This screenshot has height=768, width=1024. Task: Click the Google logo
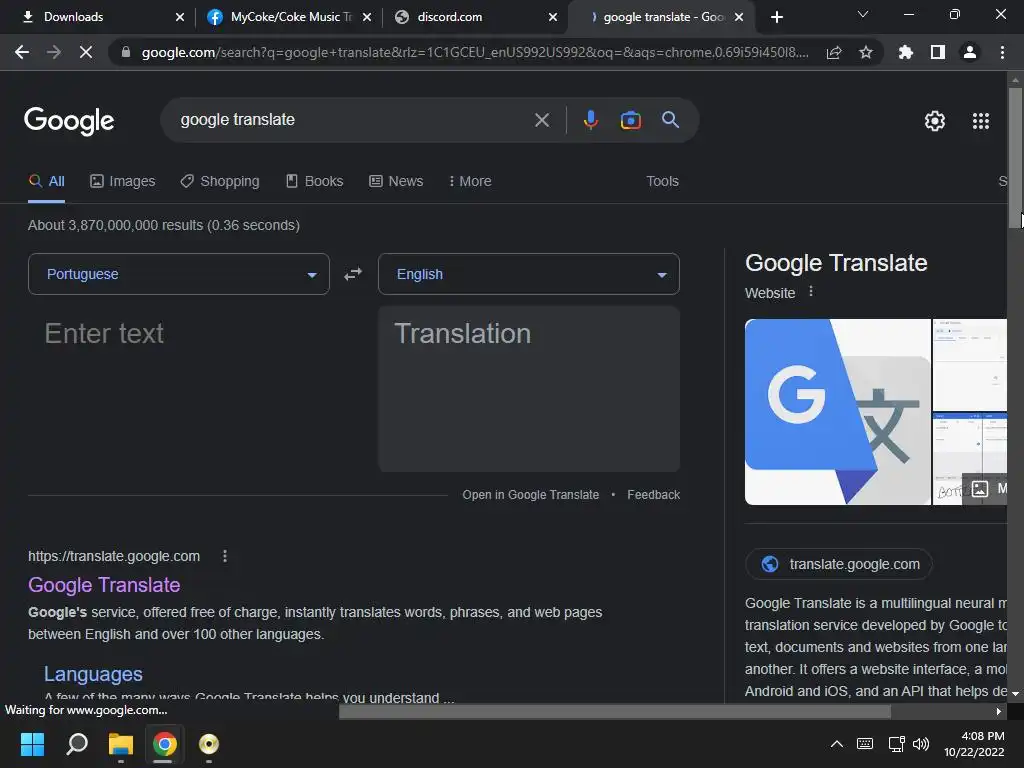coord(69,121)
